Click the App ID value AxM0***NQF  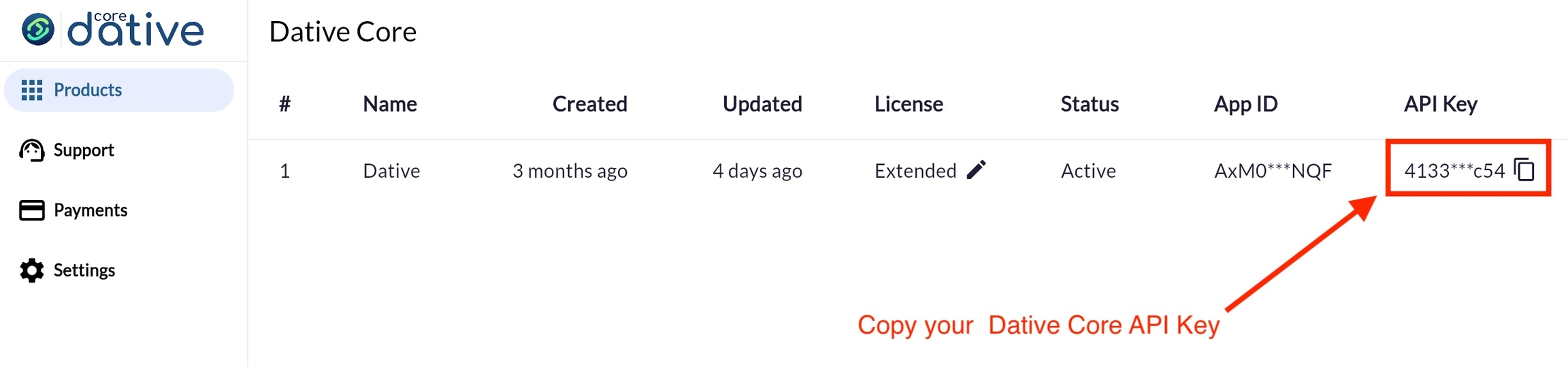click(x=1273, y=171)
